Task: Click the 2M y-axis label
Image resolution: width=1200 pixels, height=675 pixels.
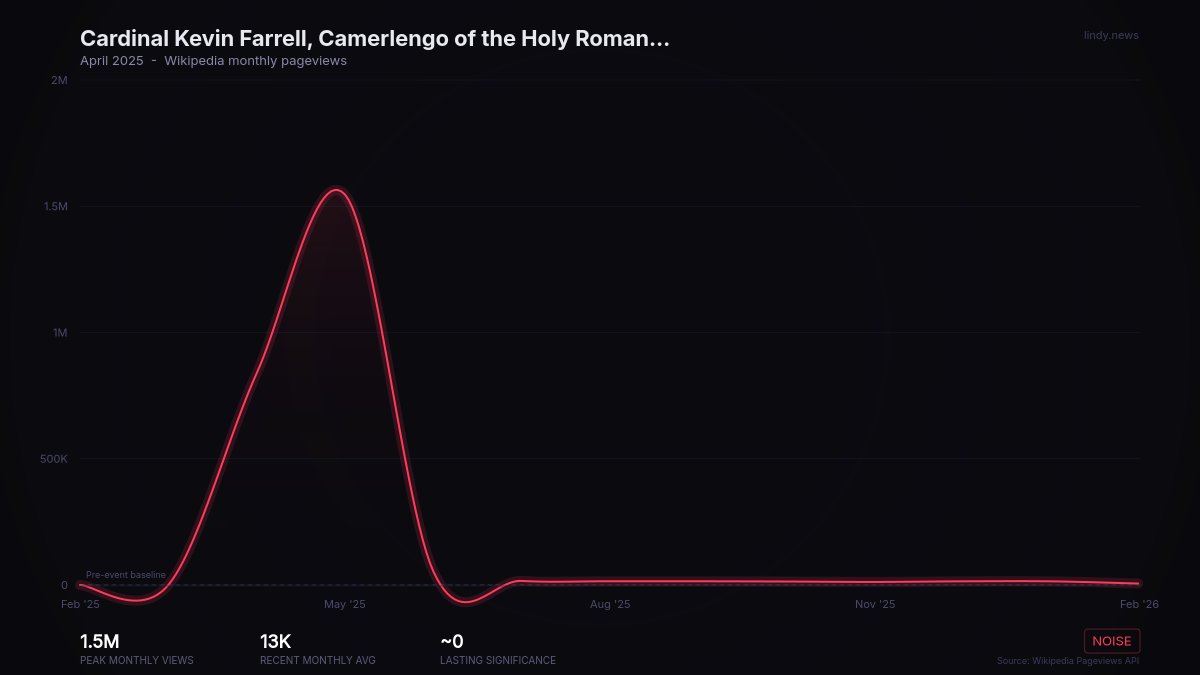Action: tap(59, 80)
